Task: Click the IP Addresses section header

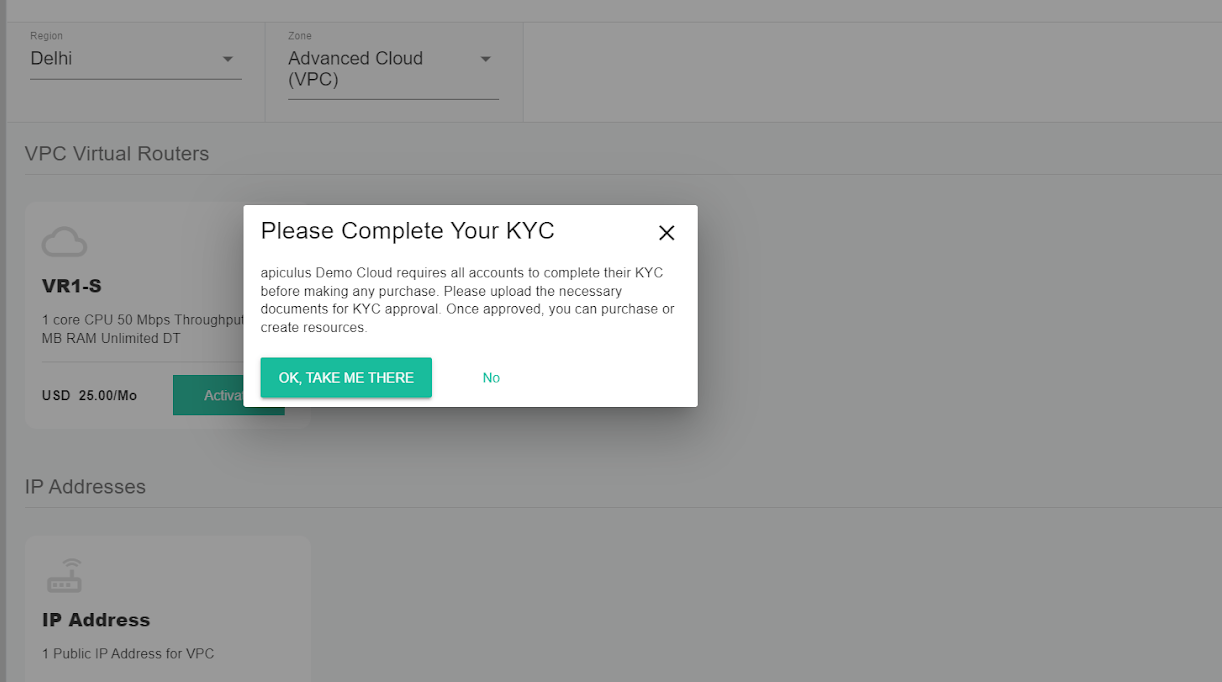Action: coord(84,487)
